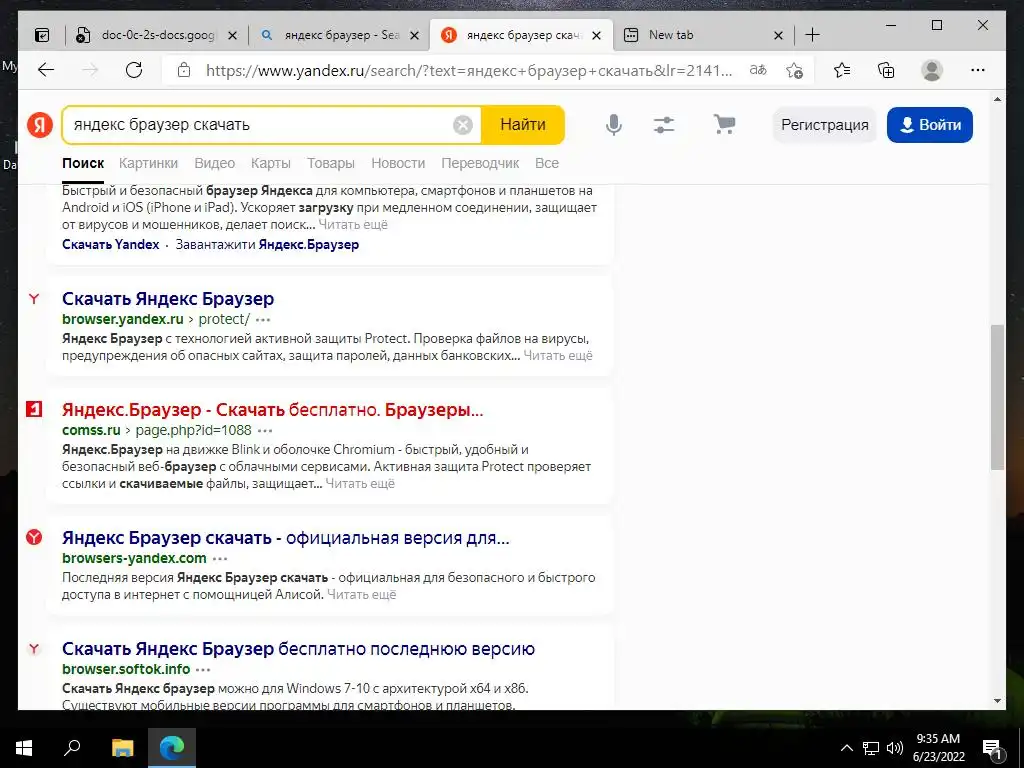
Task: Open options dots next to browsers-yandex.com
Action: coord(220,558)
